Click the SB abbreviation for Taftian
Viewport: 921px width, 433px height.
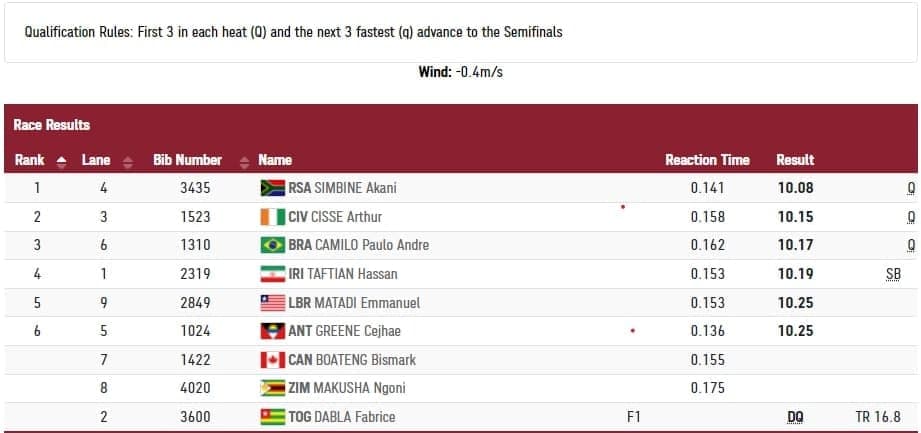click(893, 274)
